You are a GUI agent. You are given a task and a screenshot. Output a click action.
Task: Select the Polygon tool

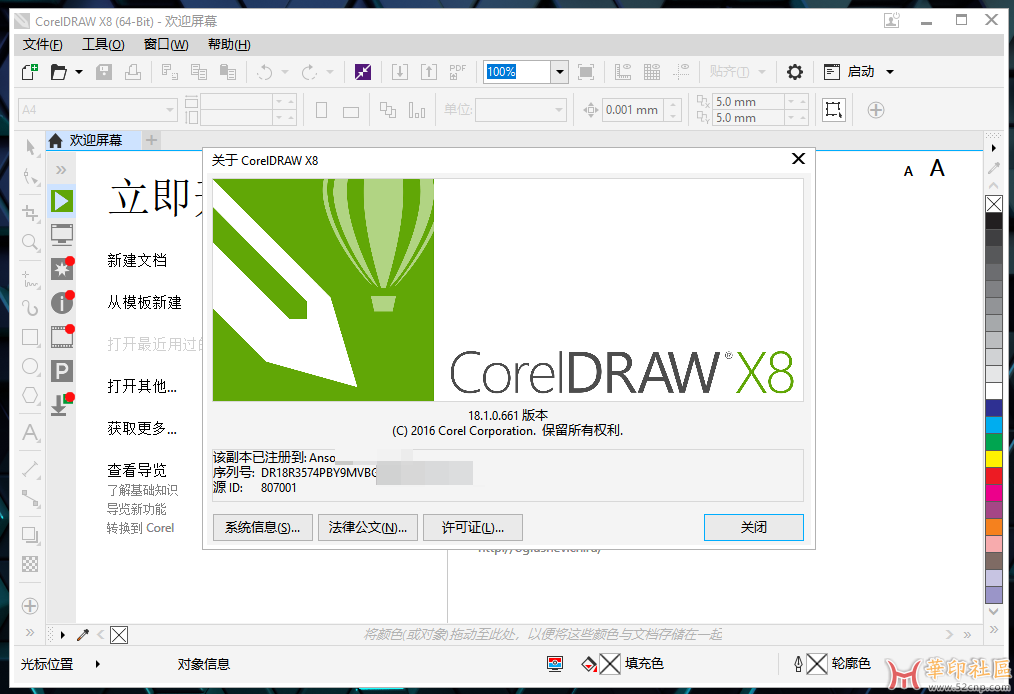[x=30, y=395]
